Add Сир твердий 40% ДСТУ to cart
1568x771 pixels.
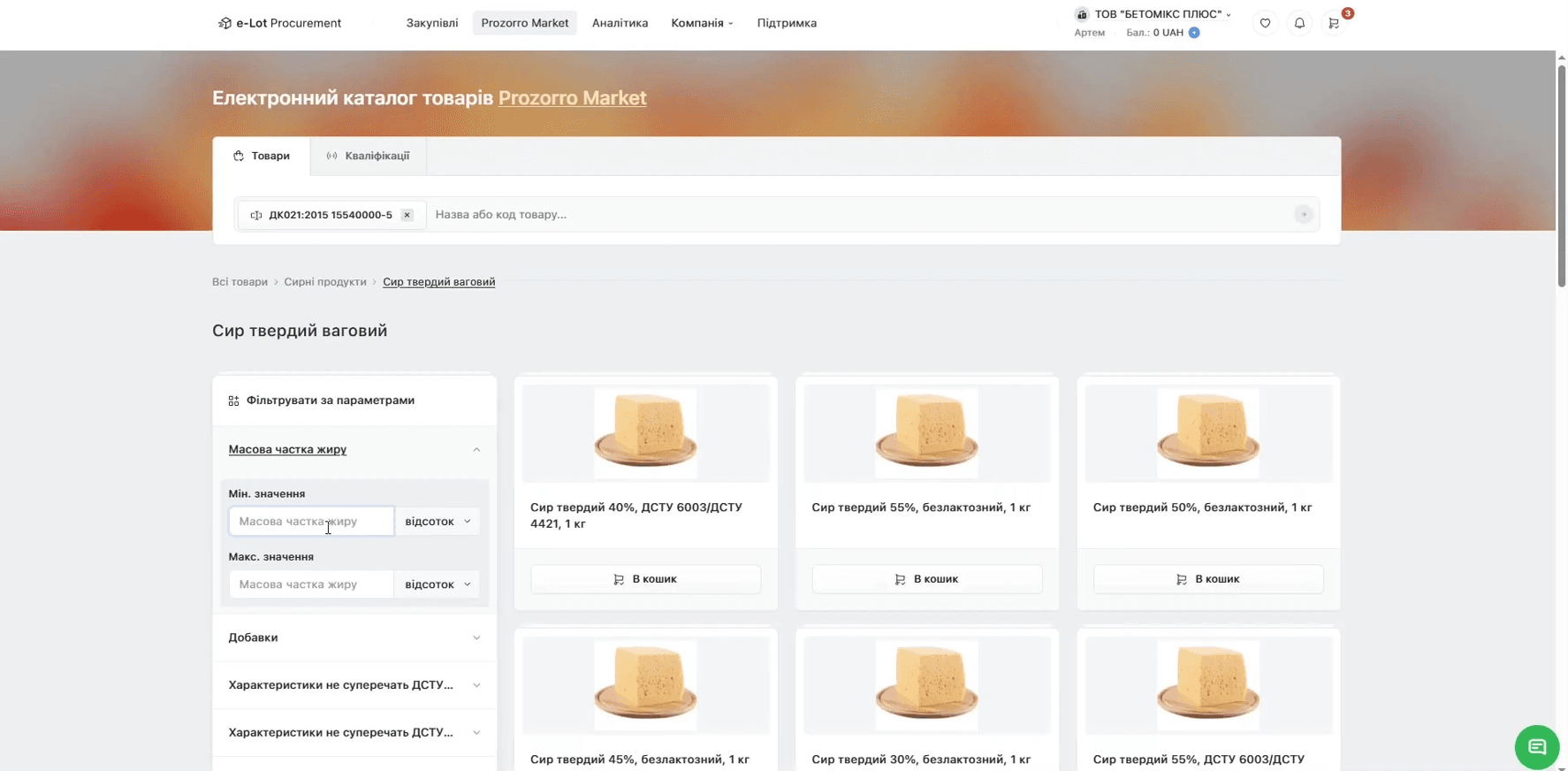point(646,579)
